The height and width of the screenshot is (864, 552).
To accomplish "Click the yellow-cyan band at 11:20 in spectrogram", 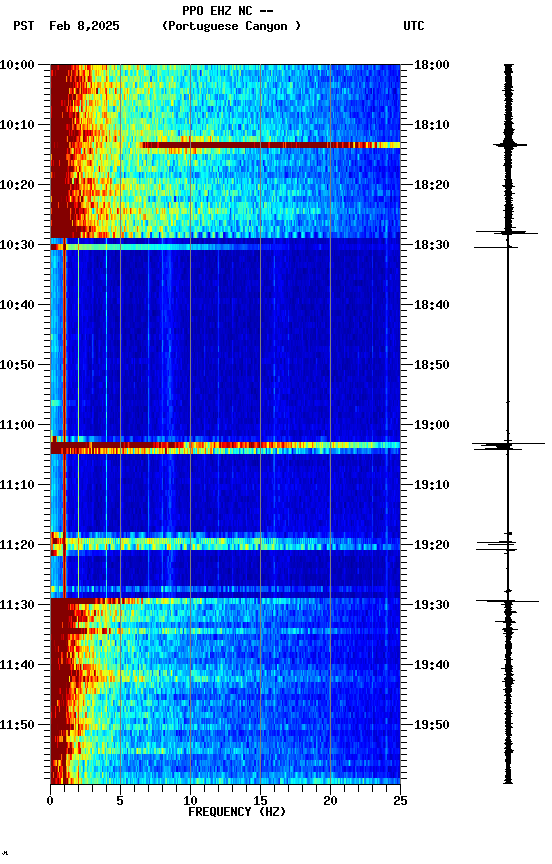I will click(x=225, y=544).
